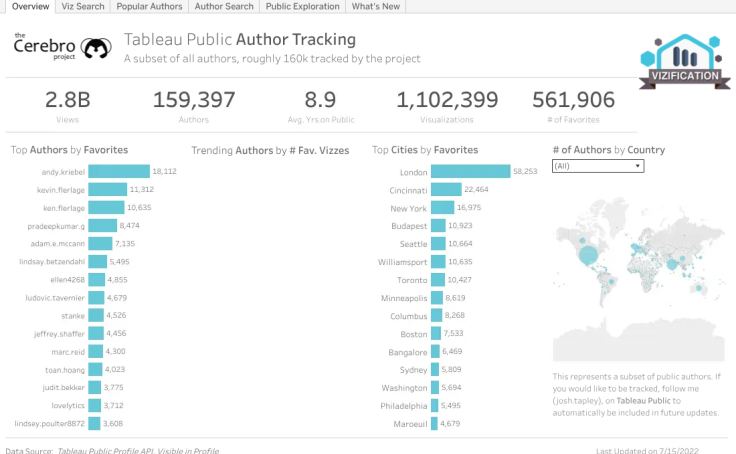Go to the Author Search tab

[x=224, y=7]
